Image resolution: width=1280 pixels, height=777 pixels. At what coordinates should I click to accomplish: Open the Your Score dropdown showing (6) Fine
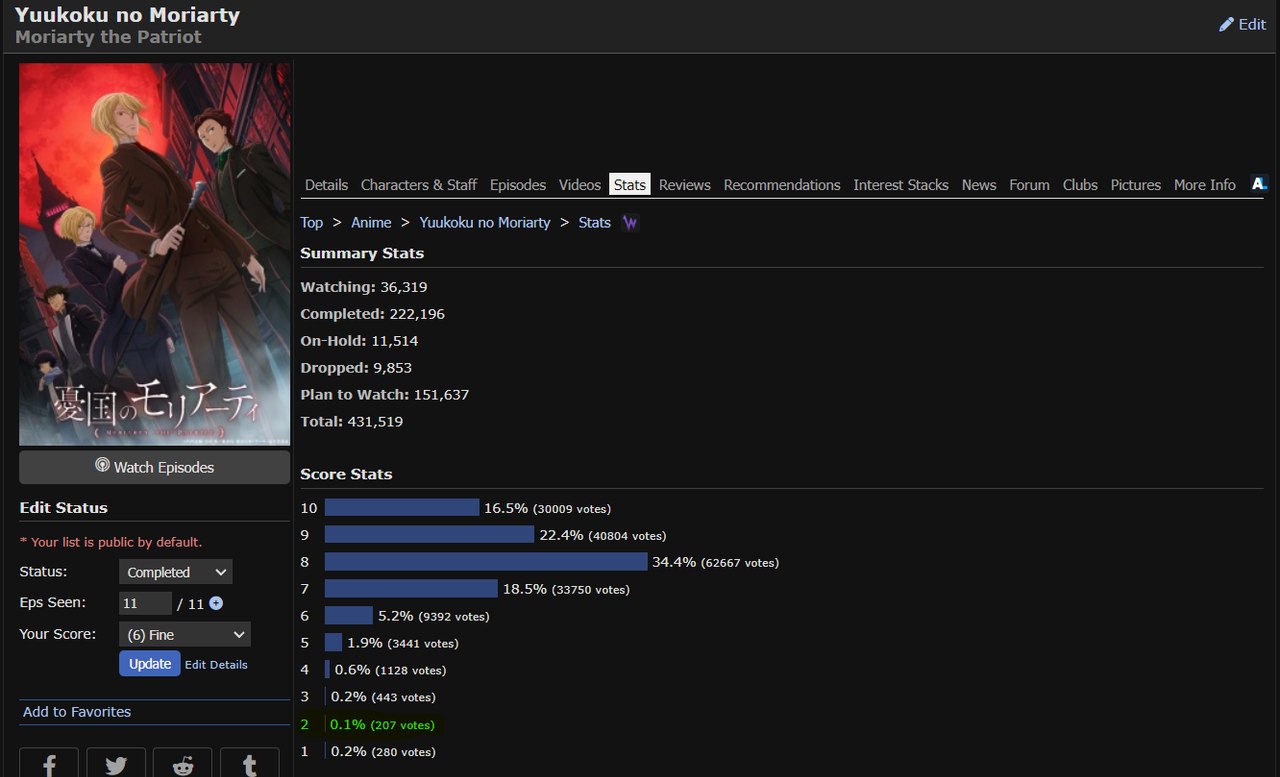click(x=185, y=634)
